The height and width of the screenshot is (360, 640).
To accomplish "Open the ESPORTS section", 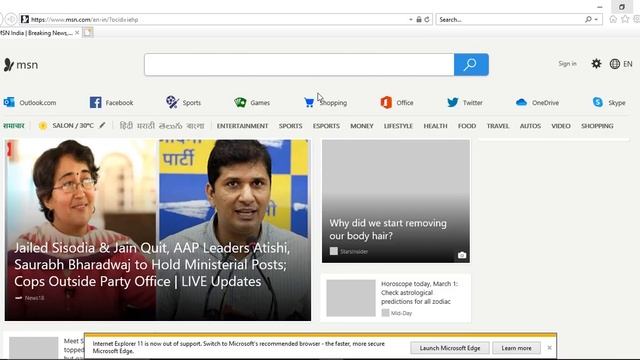I will pyautogui.click(x=326, y=126).
